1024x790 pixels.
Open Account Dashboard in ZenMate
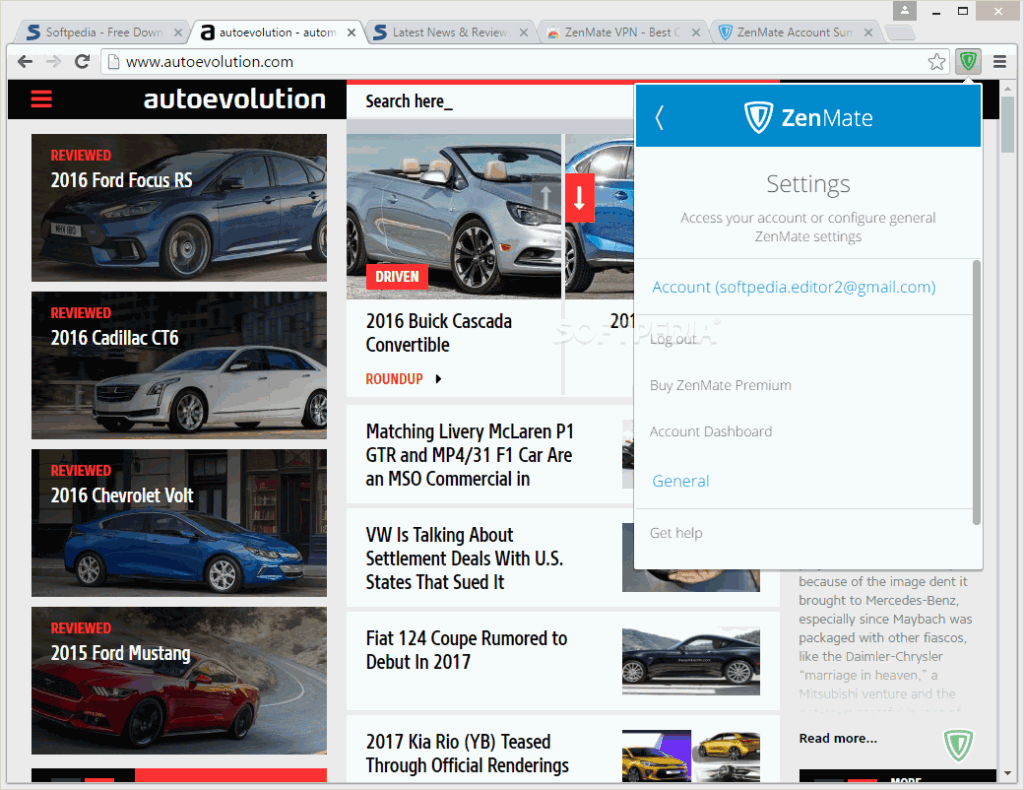711,432
